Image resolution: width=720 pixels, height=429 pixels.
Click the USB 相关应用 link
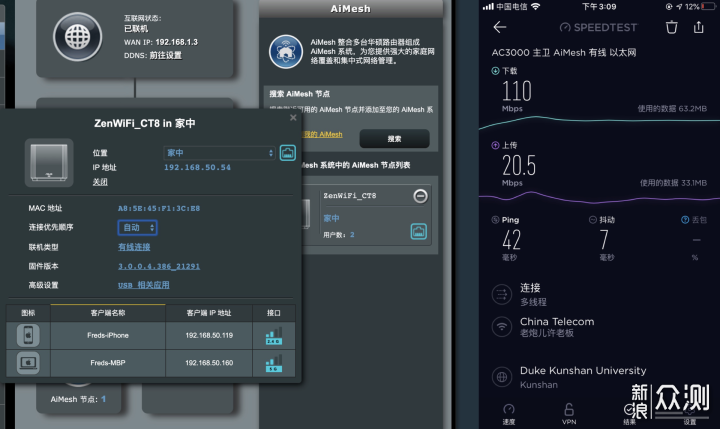(144, 285)
